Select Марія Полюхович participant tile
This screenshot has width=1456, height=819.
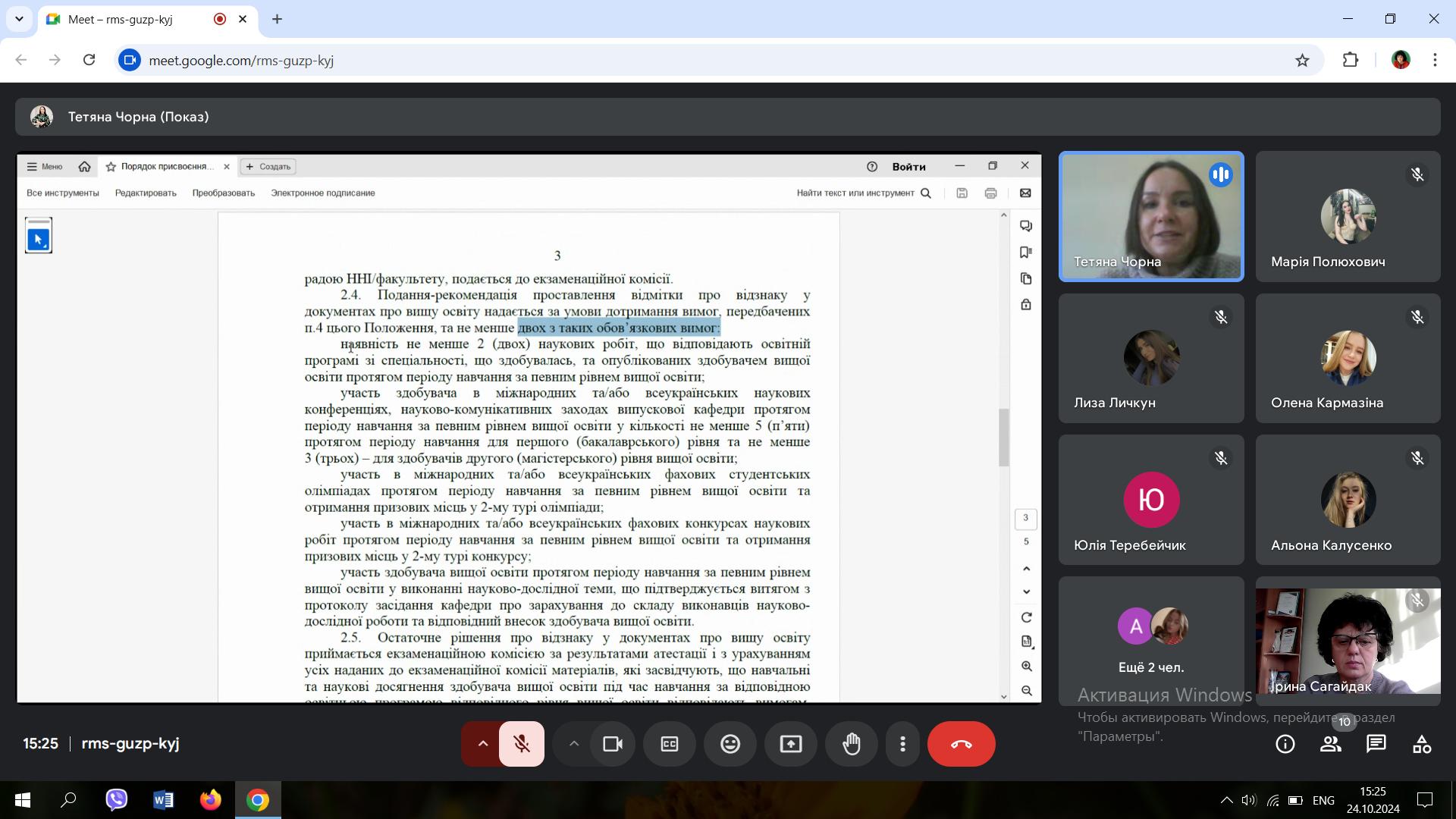coord(1348,216)
